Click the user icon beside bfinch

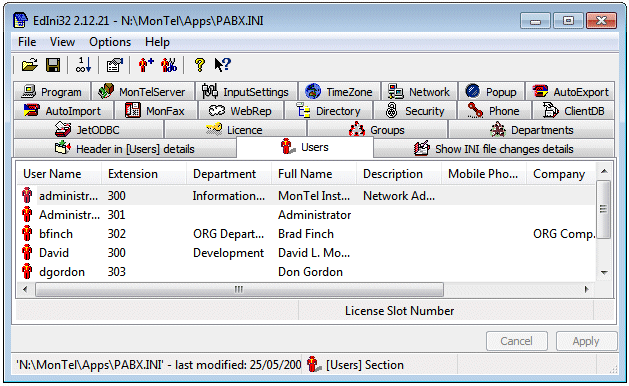[27, 234]
